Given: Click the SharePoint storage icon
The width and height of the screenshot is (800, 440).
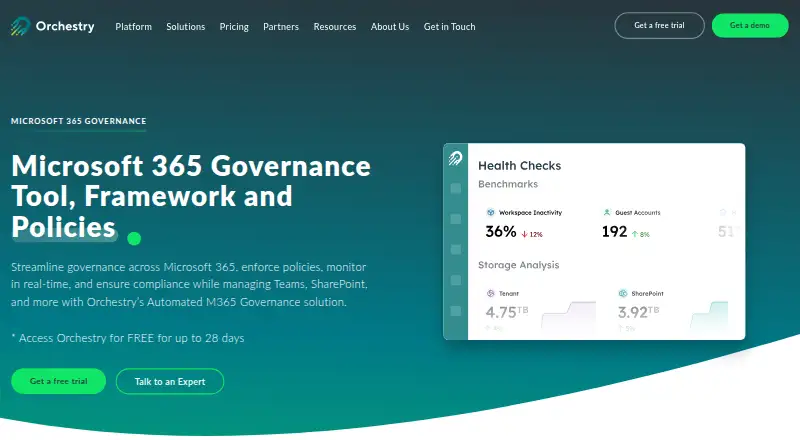Looking at the screenshot, I should click(x=622, y=294).
